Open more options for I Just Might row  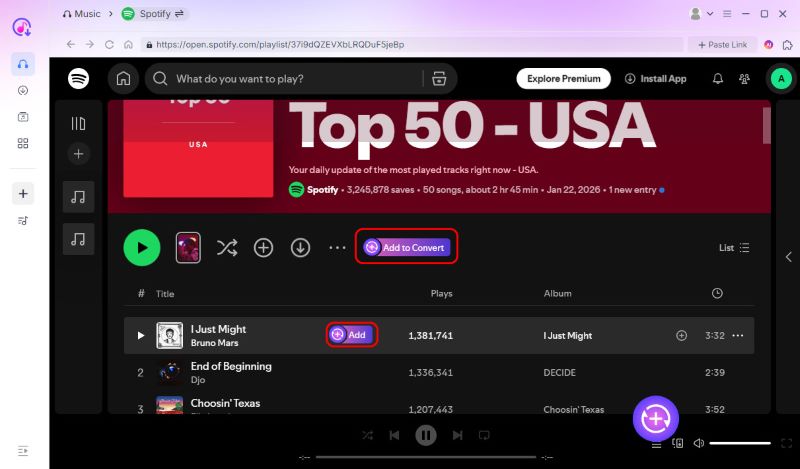[x=738, y=335]
